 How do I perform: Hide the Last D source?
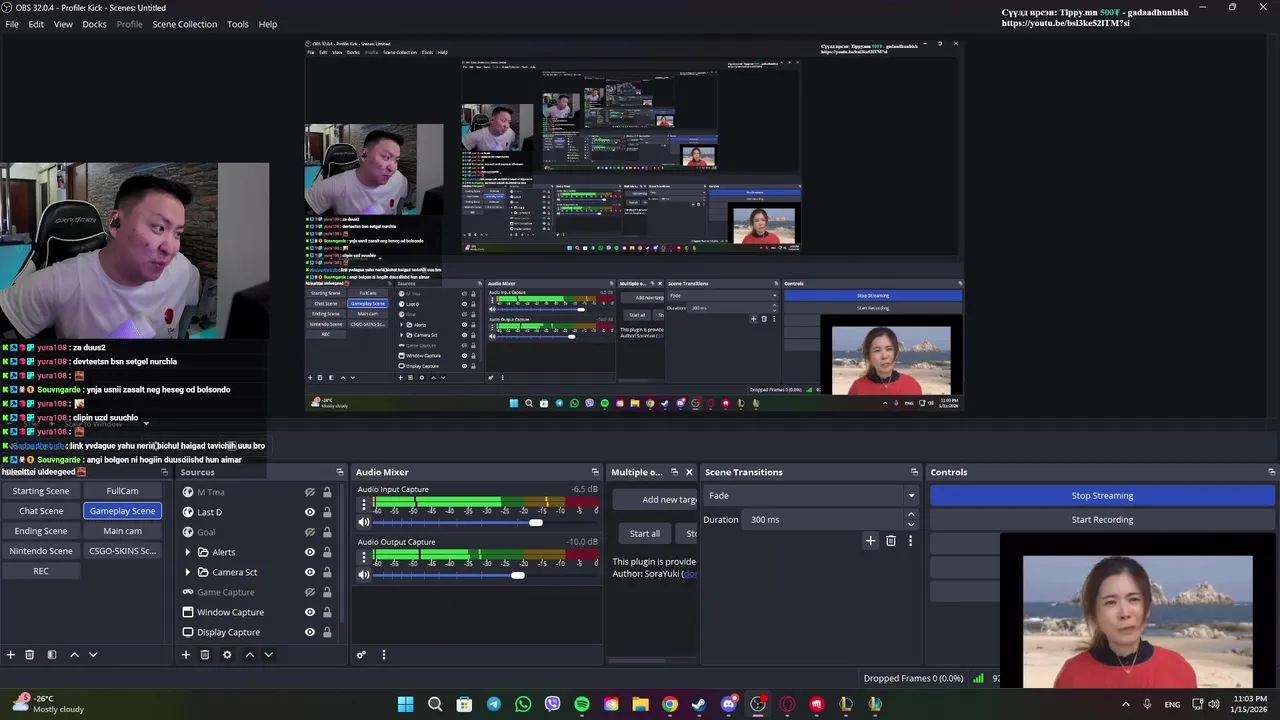(x=310, y=512)
